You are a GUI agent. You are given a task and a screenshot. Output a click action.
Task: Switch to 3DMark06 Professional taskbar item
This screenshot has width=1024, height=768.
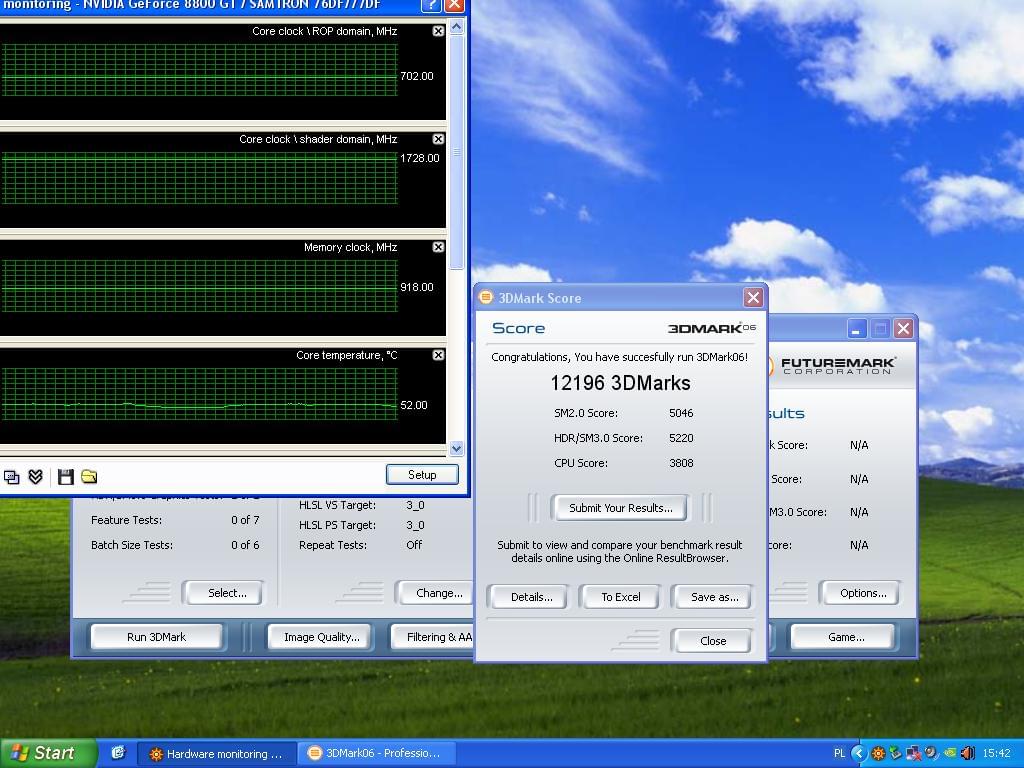click(378, 753)
